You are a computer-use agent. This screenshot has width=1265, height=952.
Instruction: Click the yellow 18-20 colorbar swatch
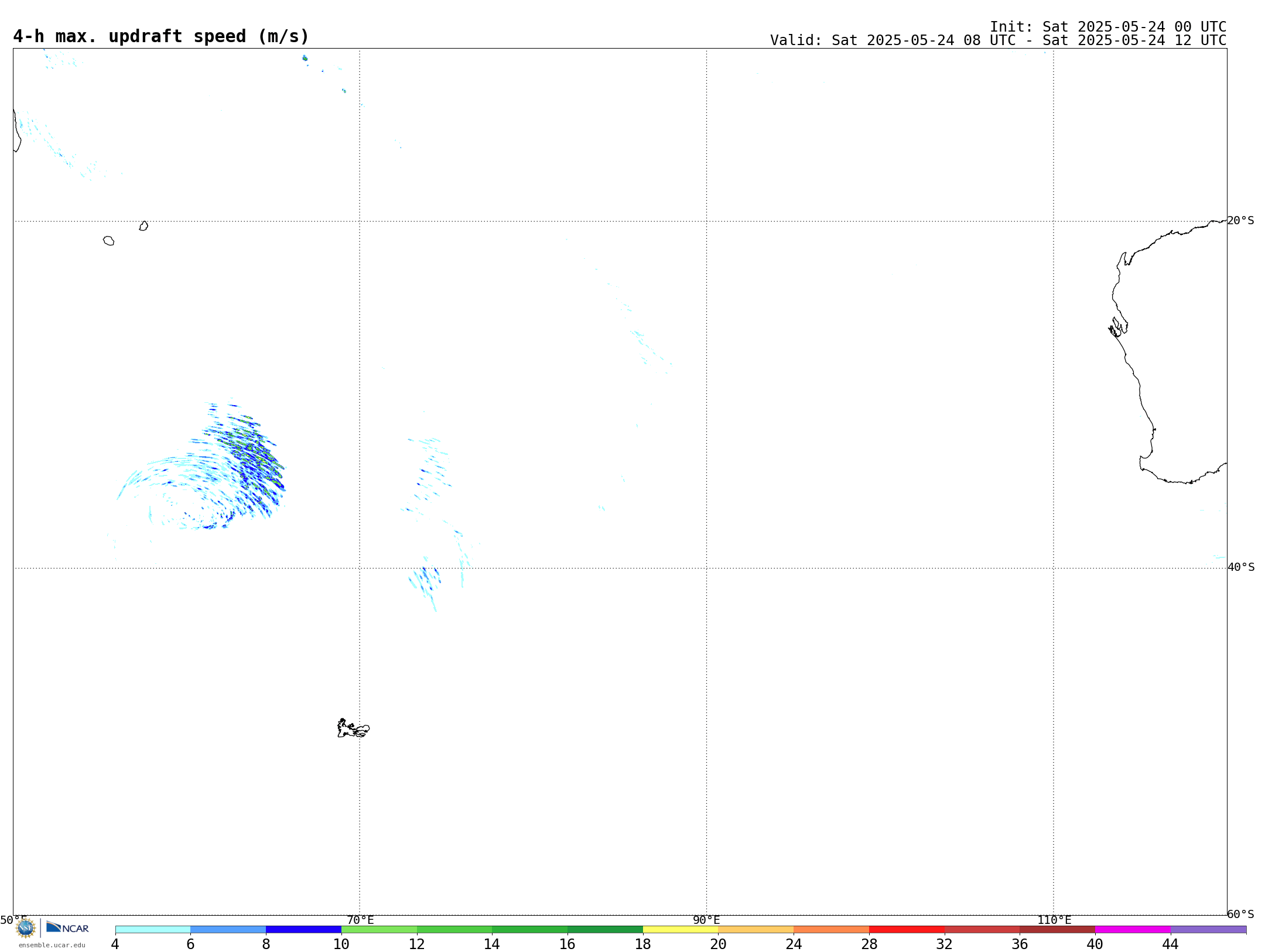(x=681, y=930)
